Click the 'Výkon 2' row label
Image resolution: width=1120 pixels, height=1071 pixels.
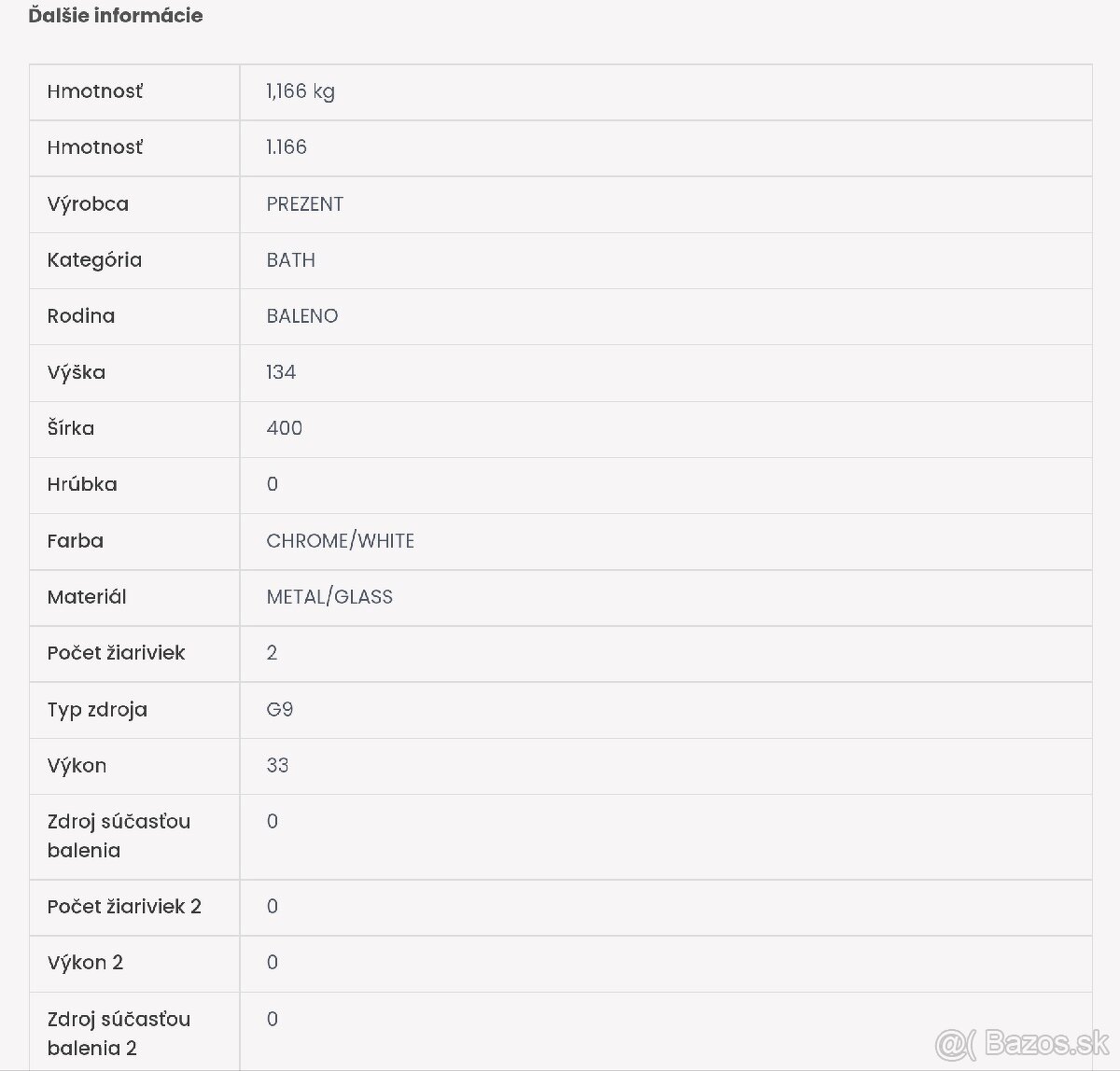pyautogui.click(x=85, y=963)
